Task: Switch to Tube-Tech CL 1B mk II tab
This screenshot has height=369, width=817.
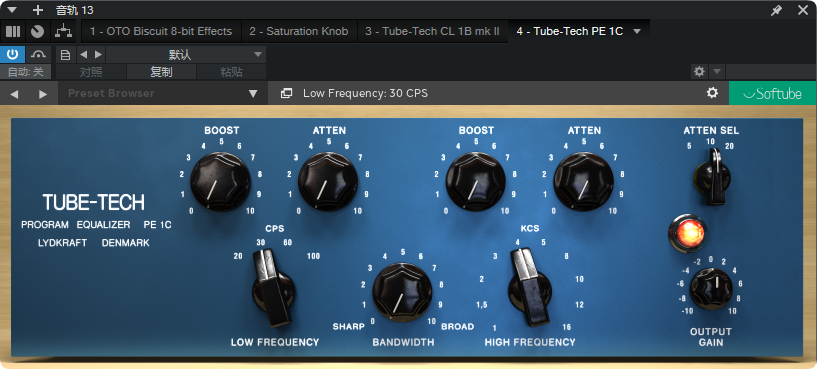Action: point(432,31)
